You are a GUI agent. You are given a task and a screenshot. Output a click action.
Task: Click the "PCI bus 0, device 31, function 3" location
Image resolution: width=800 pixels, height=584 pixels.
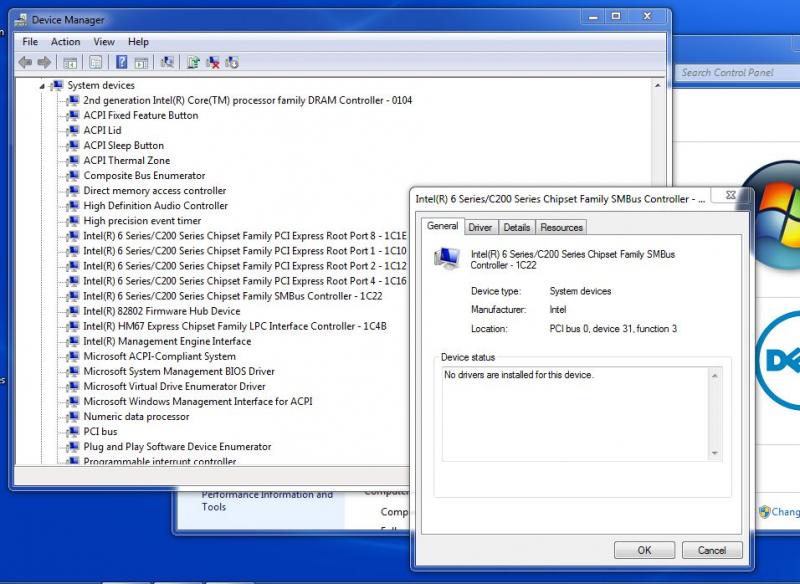[x=613, y=328]
